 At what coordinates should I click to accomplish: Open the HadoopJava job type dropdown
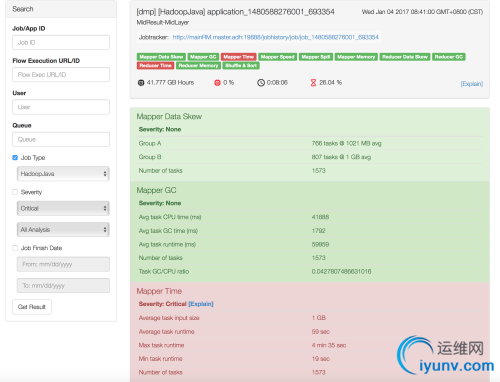pos(63,174)
